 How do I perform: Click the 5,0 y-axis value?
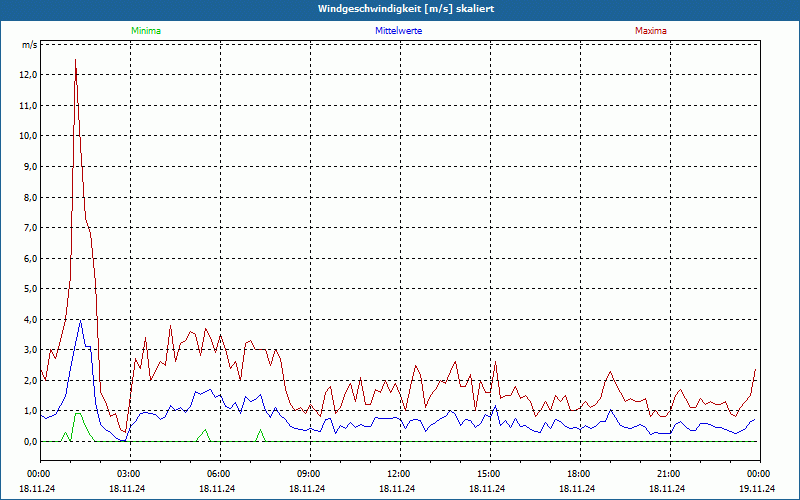(x=31, y=289)
